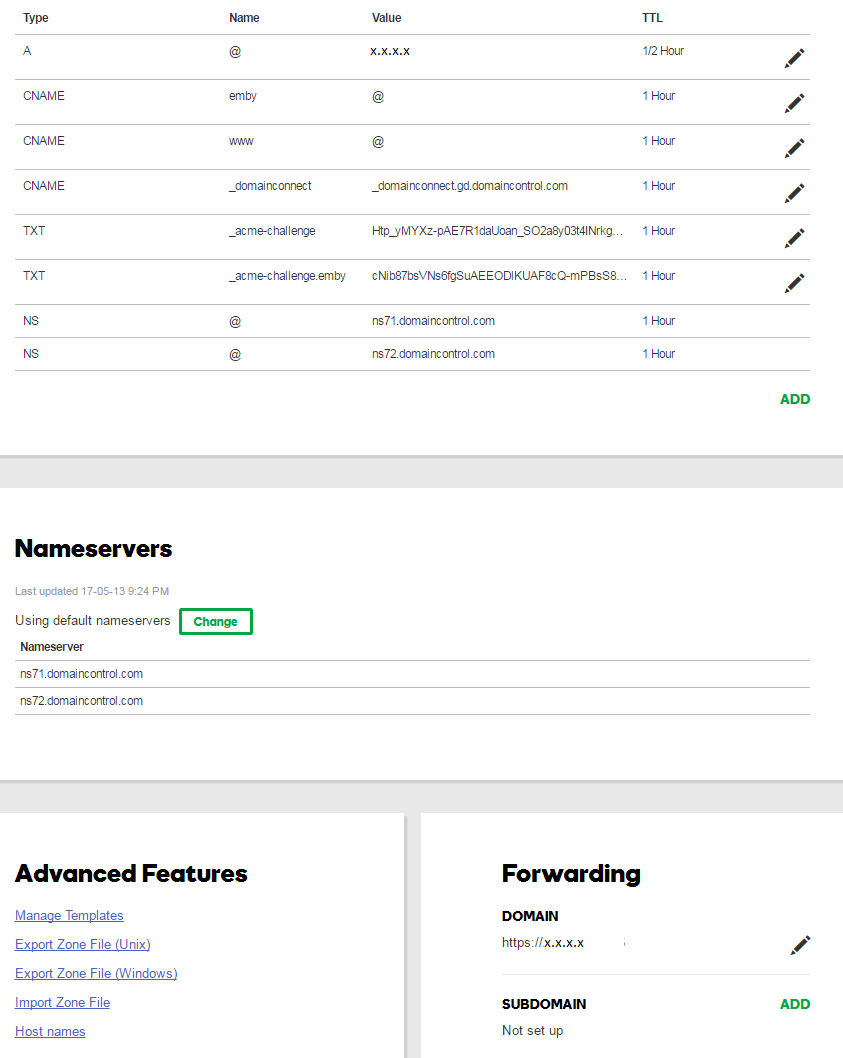
Task: Edit the domain forwarding setting
Action: point(800,944)
